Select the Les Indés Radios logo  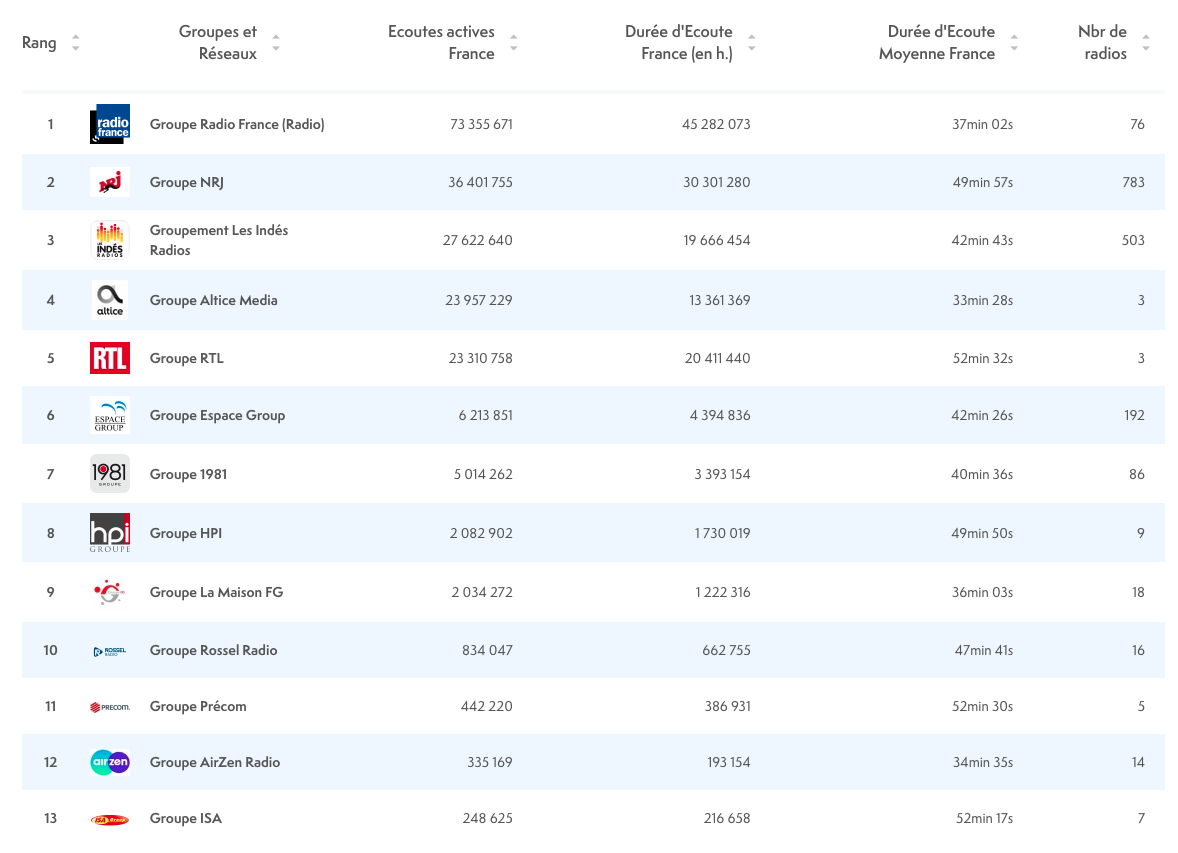[x=110, y=240]
